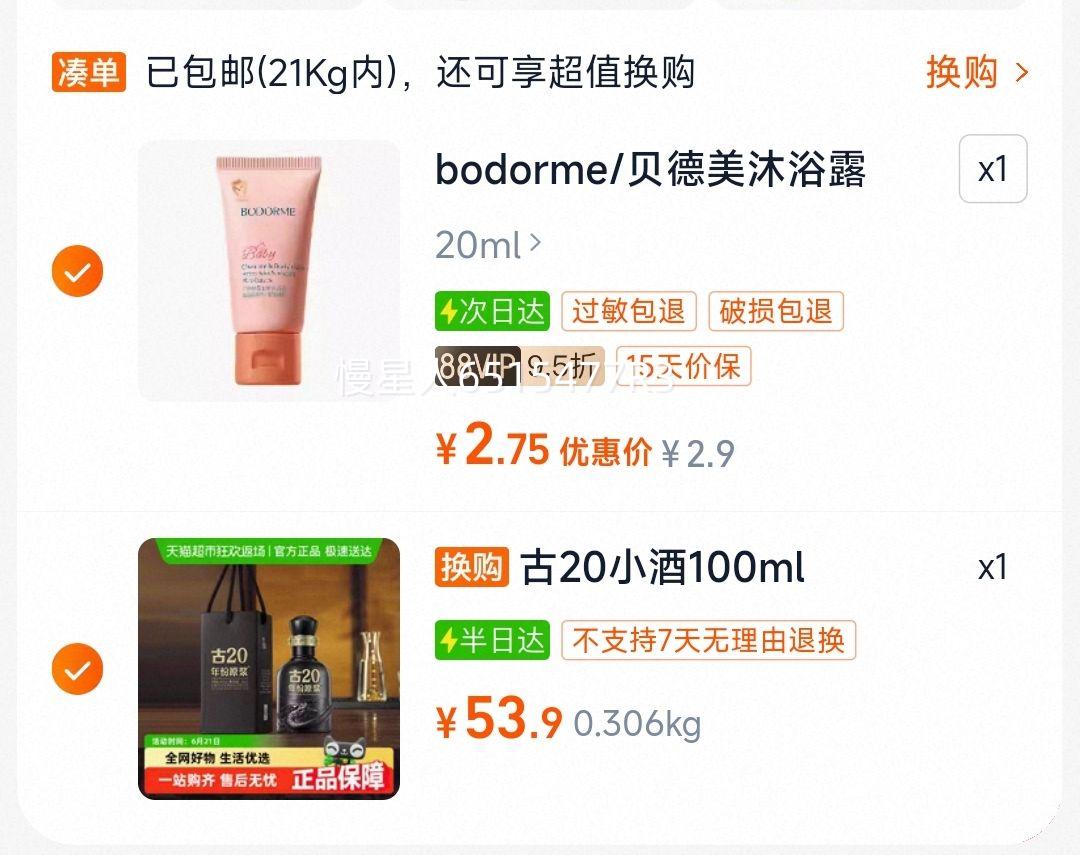Tap the chevron arrow next to 换购

pyautogui.click(x=1022, y=72)
